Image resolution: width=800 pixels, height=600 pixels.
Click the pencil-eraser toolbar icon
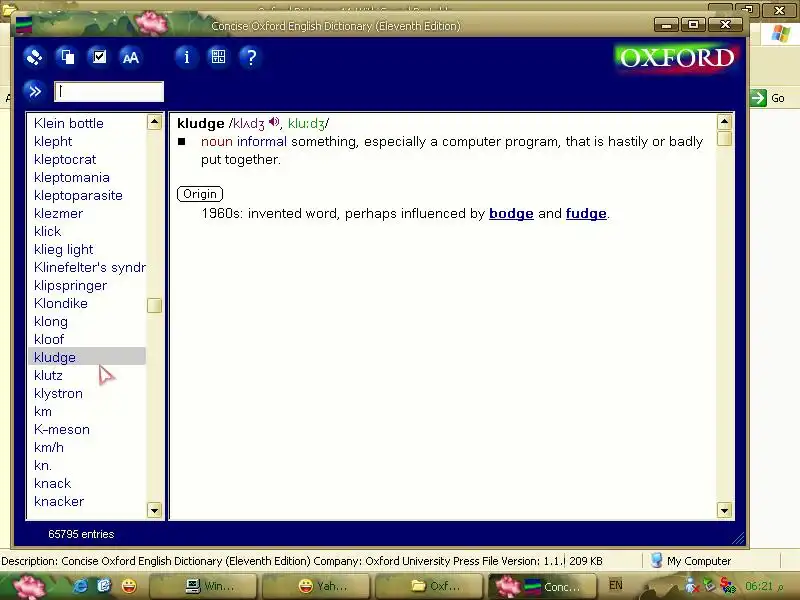tap(35, 57)
